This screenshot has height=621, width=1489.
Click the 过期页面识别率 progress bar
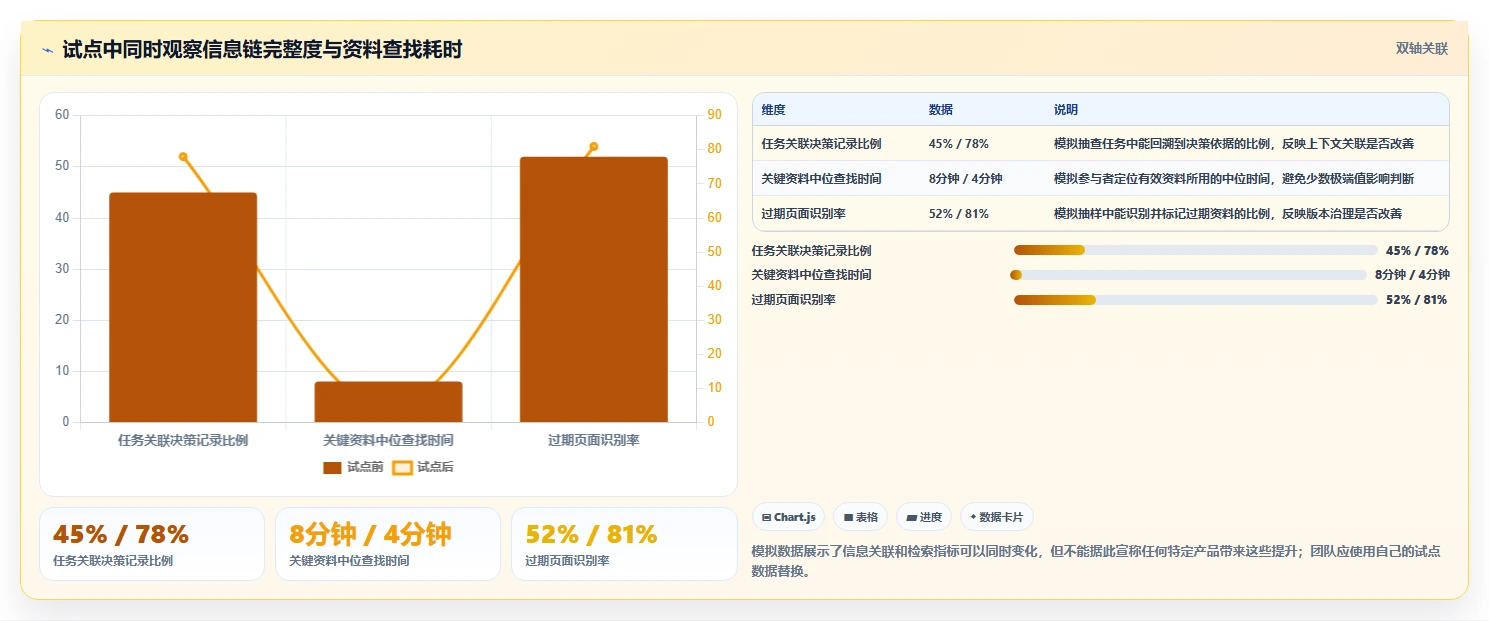click(1195, 300)
